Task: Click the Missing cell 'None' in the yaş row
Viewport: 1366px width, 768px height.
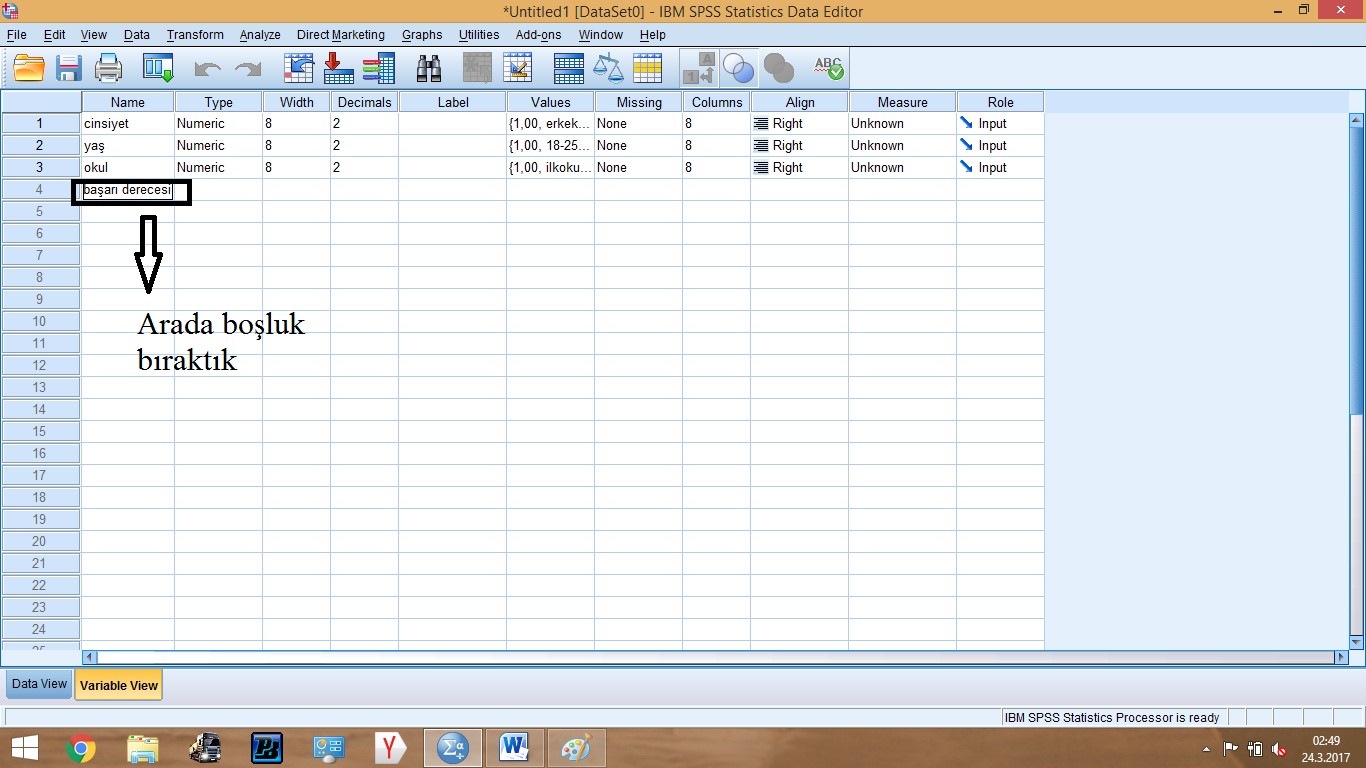Action: [x=638, y=146]
